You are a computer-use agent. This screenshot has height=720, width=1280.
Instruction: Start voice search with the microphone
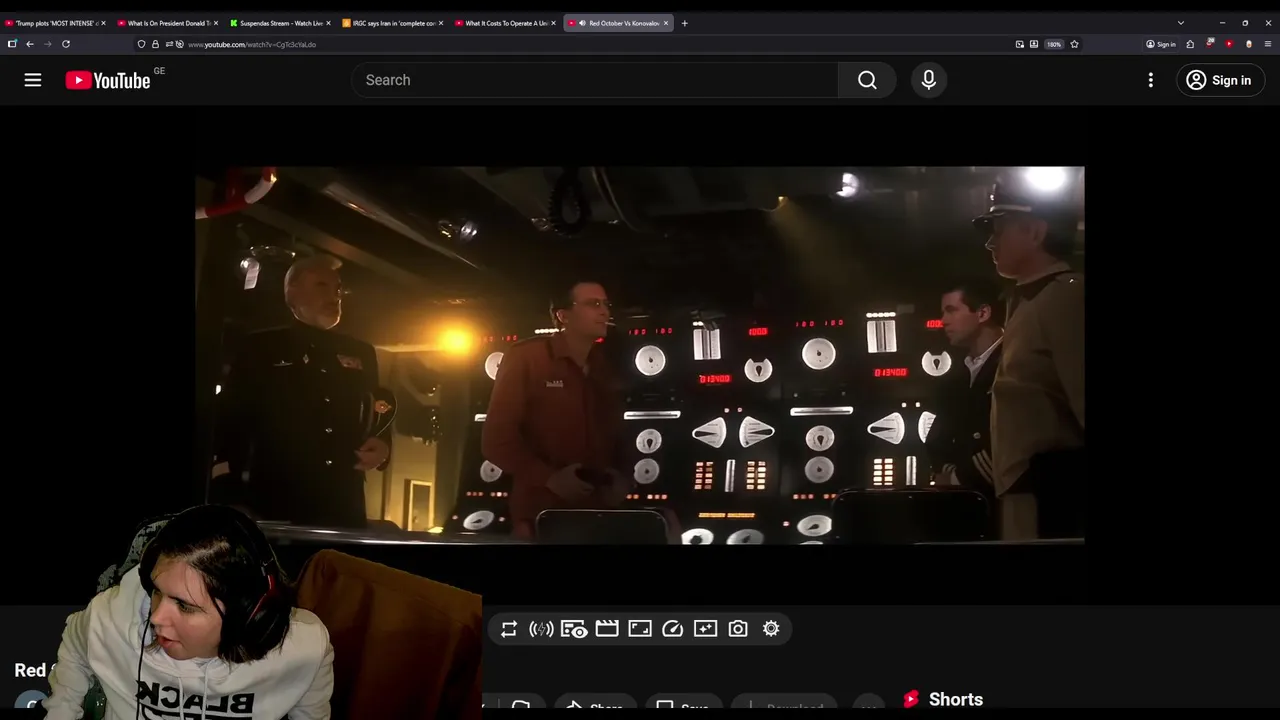pos(929,80)
